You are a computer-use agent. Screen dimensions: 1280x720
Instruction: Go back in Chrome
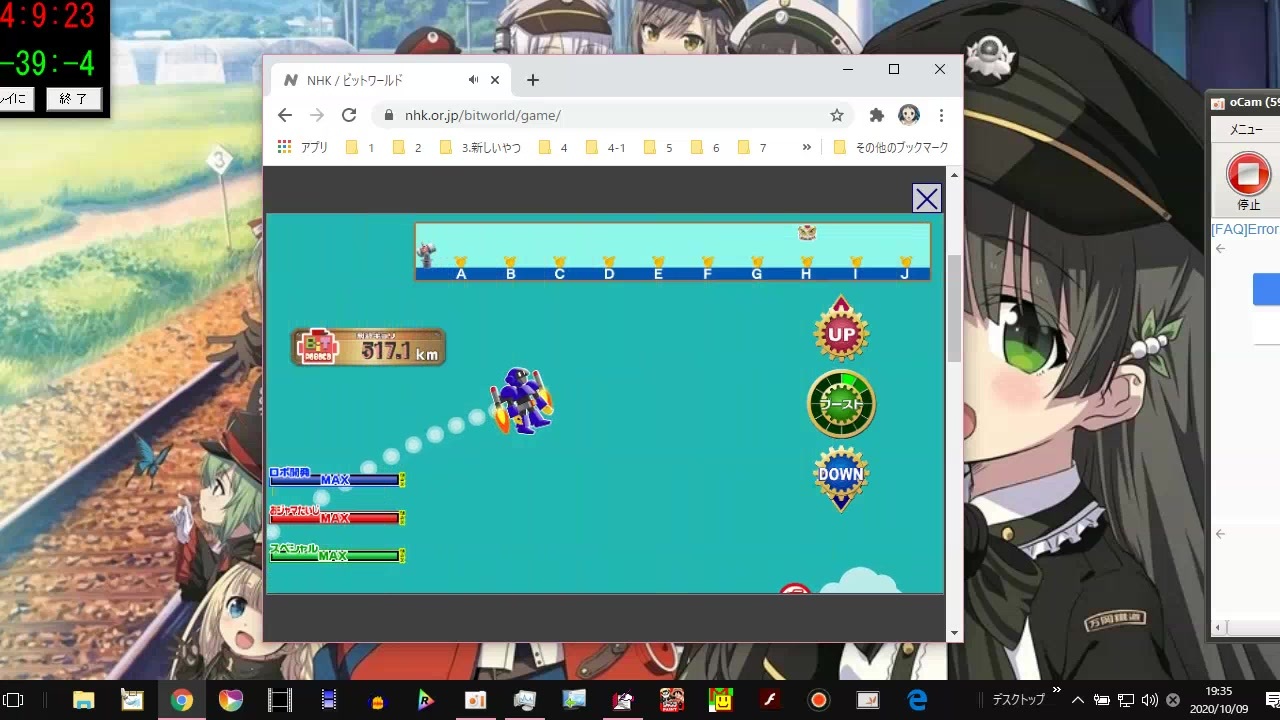[285, 115]
